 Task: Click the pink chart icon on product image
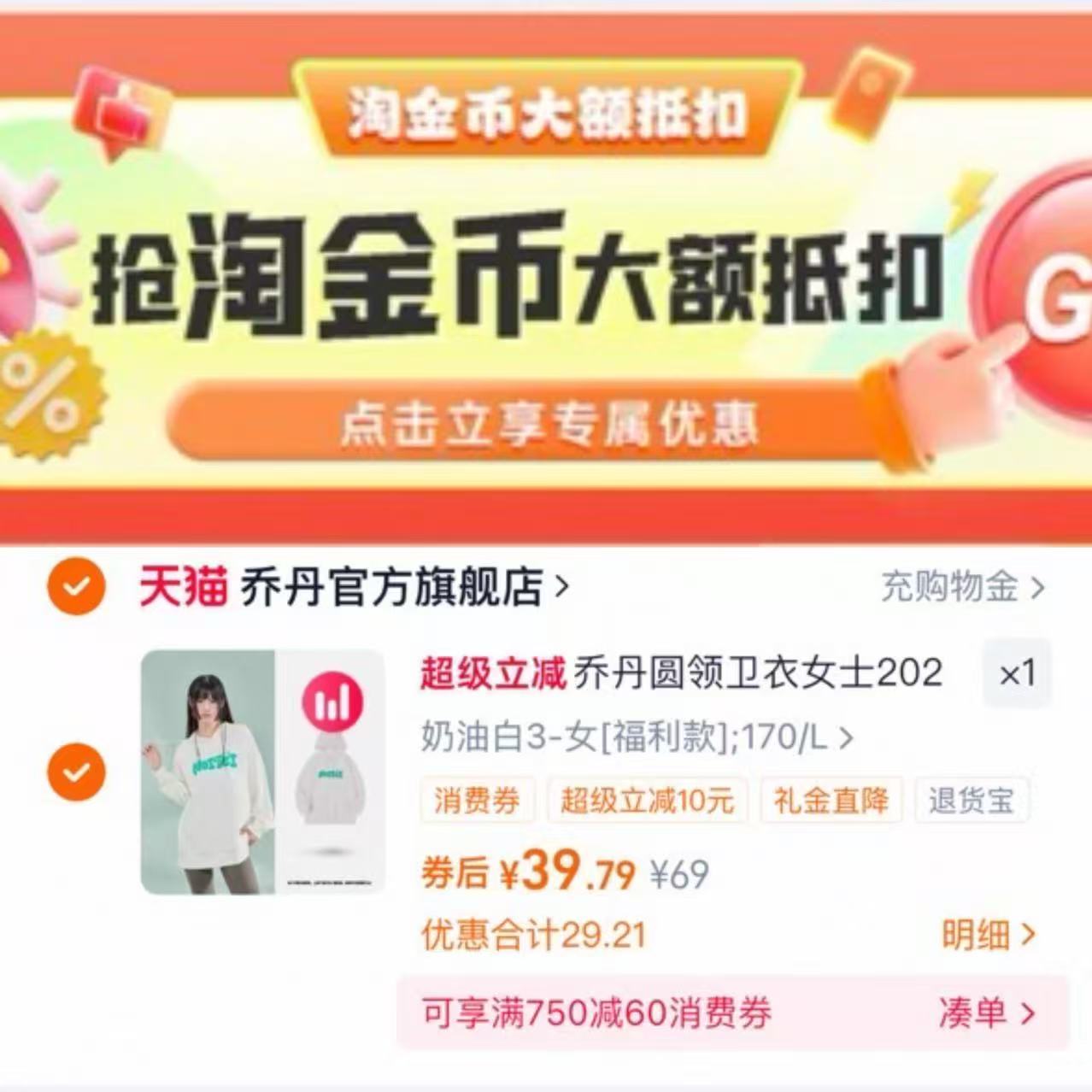click(332, 702)
